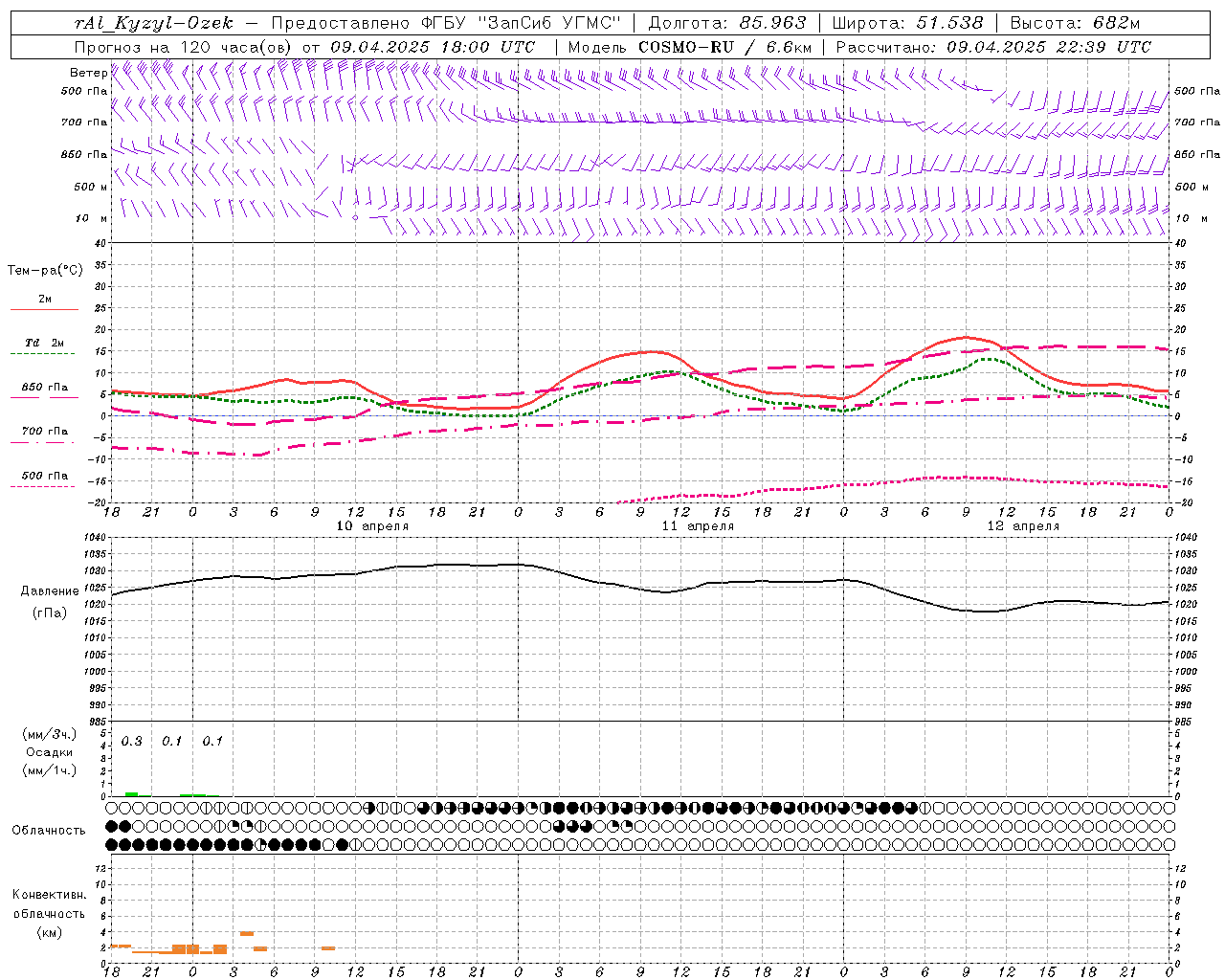Viewport: 1225px width, 980px height.
Task: Click the Давление pressure panel label
Action: [x=50, y=591]
